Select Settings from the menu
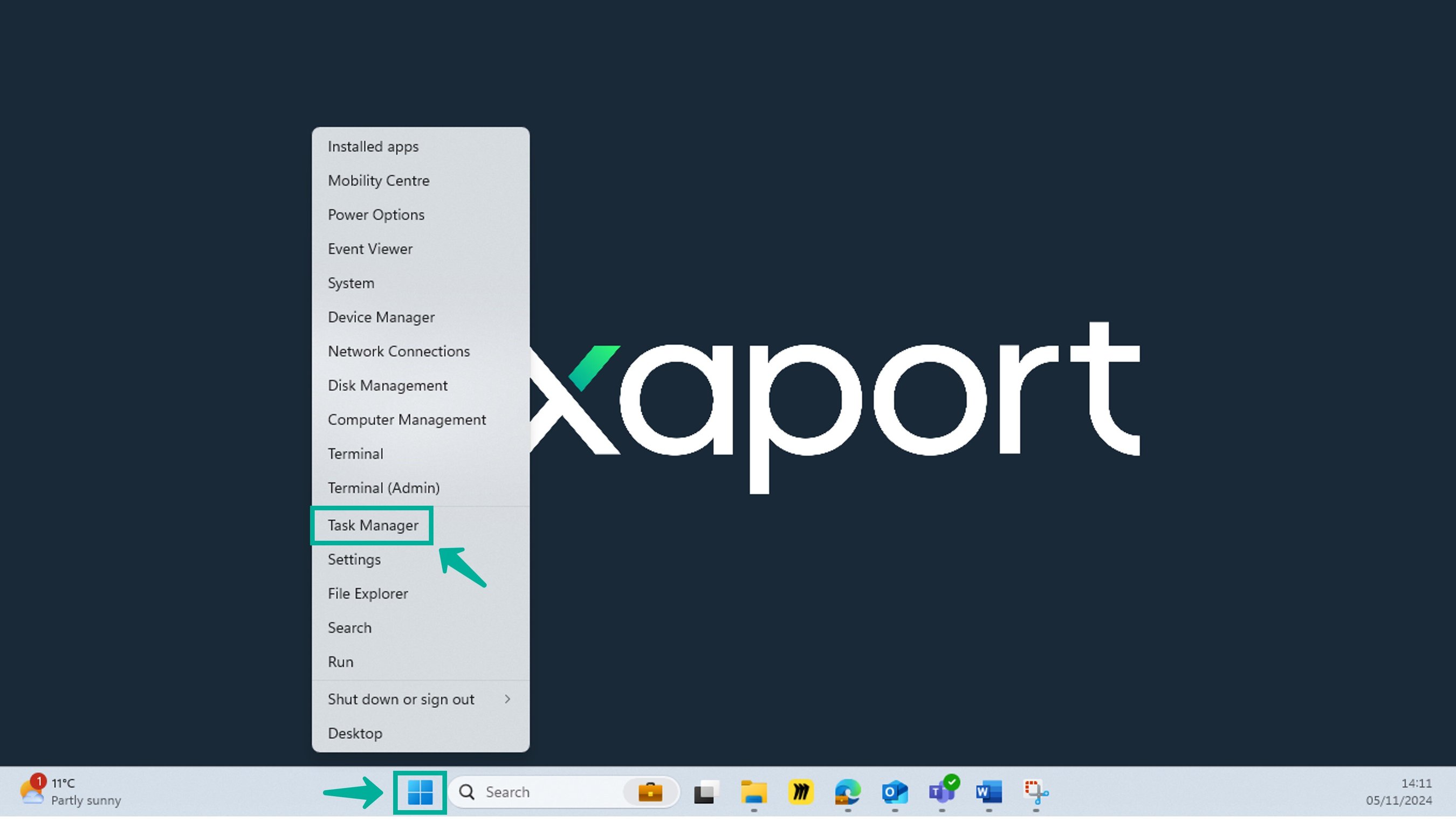Viewport: 1456px width, 823px height. (354, 559)
